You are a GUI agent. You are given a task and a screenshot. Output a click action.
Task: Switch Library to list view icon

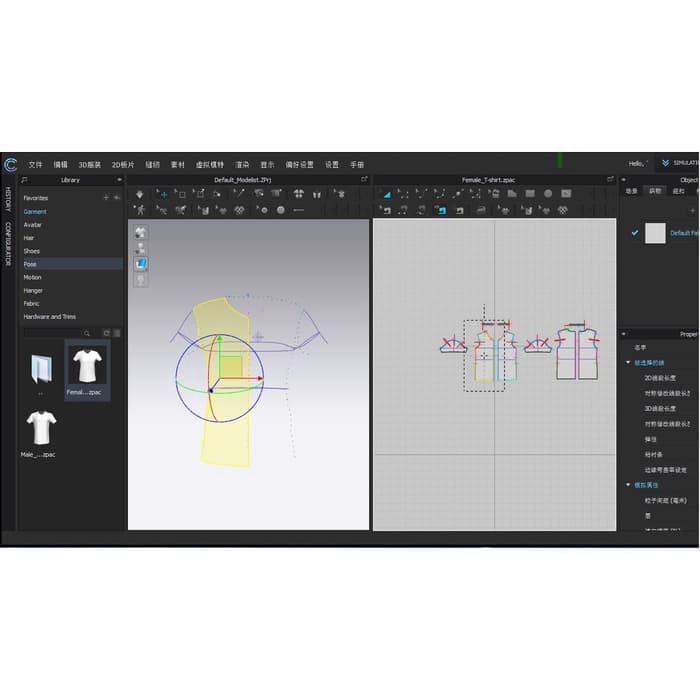pos(117,333)
